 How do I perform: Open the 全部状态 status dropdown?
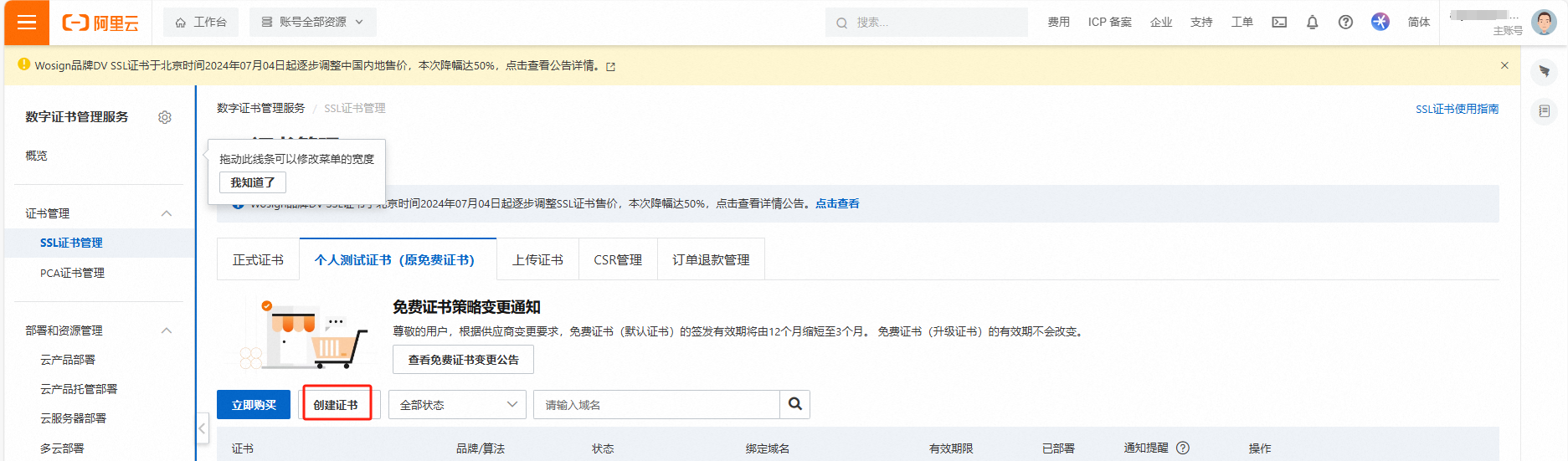pos(457,405)
